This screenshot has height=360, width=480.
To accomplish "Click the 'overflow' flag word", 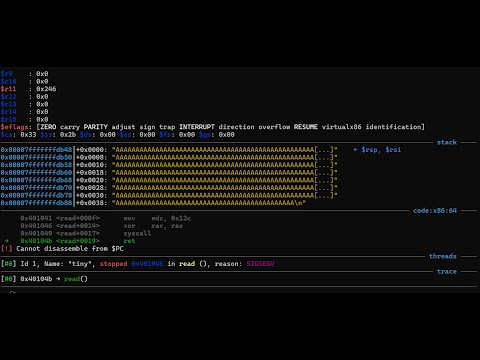I will (x=274, y=127).
